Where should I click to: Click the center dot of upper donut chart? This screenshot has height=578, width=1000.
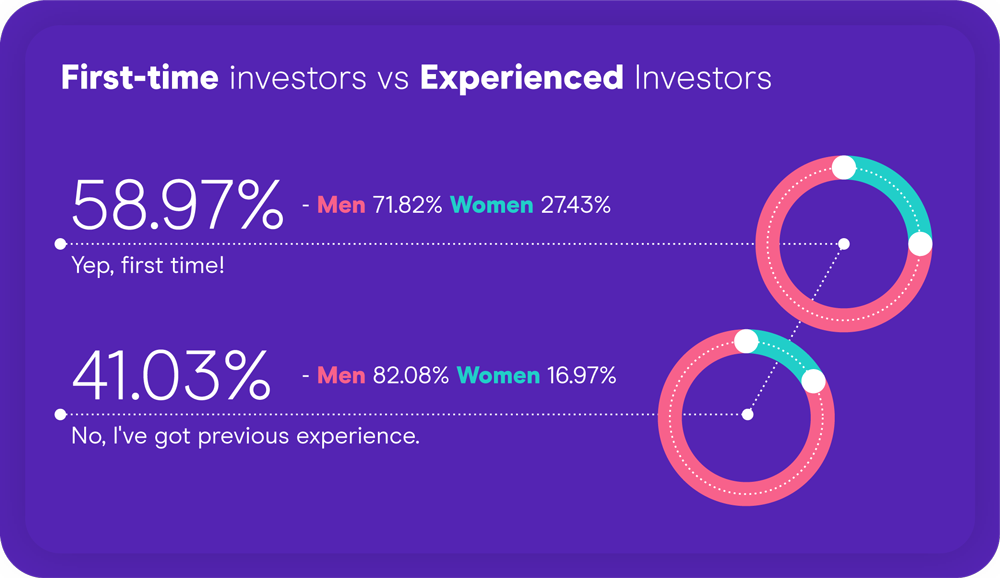(844, 244)
